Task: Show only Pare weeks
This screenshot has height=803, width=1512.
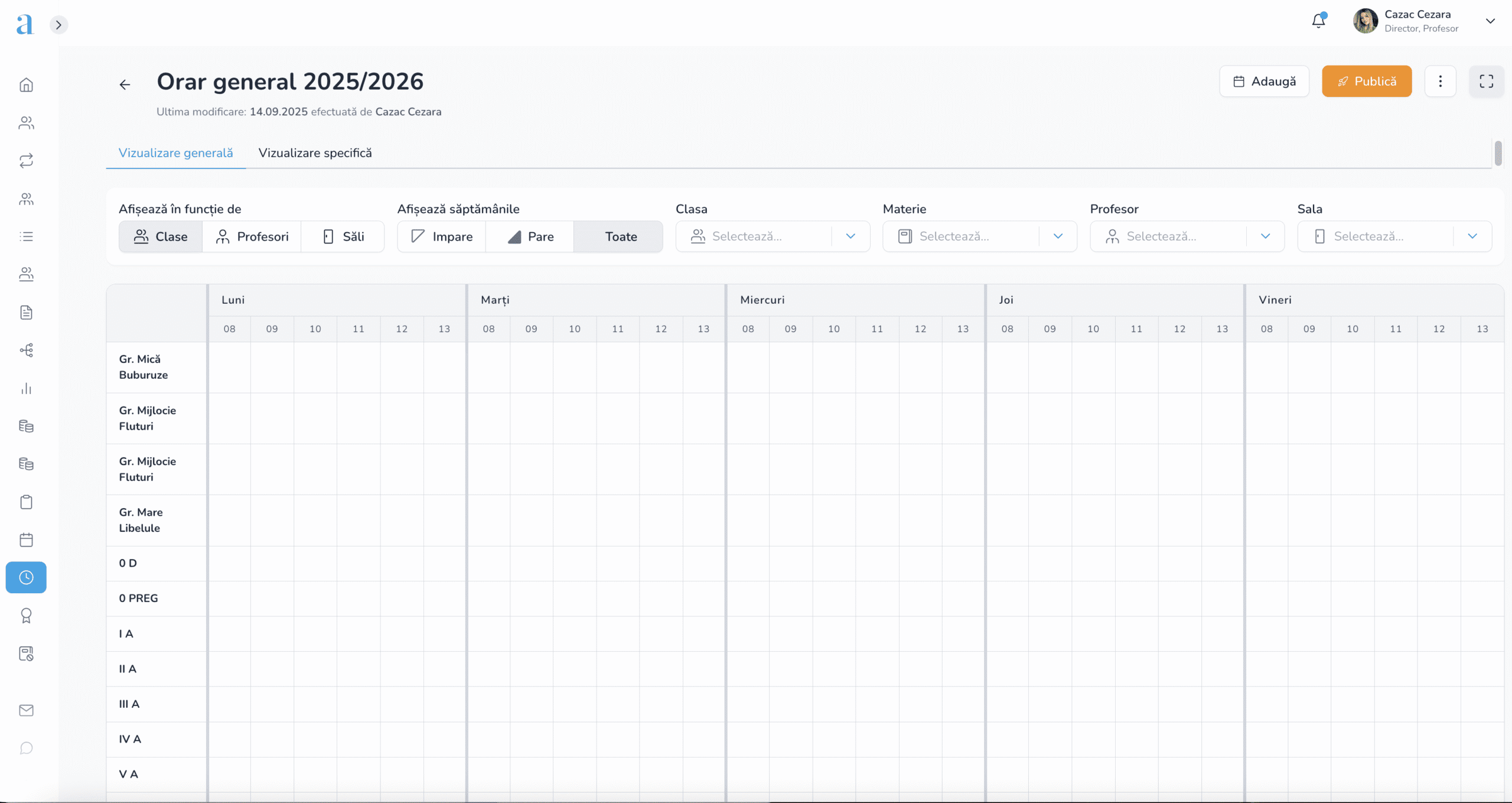Action: click(x=530, y=236)
